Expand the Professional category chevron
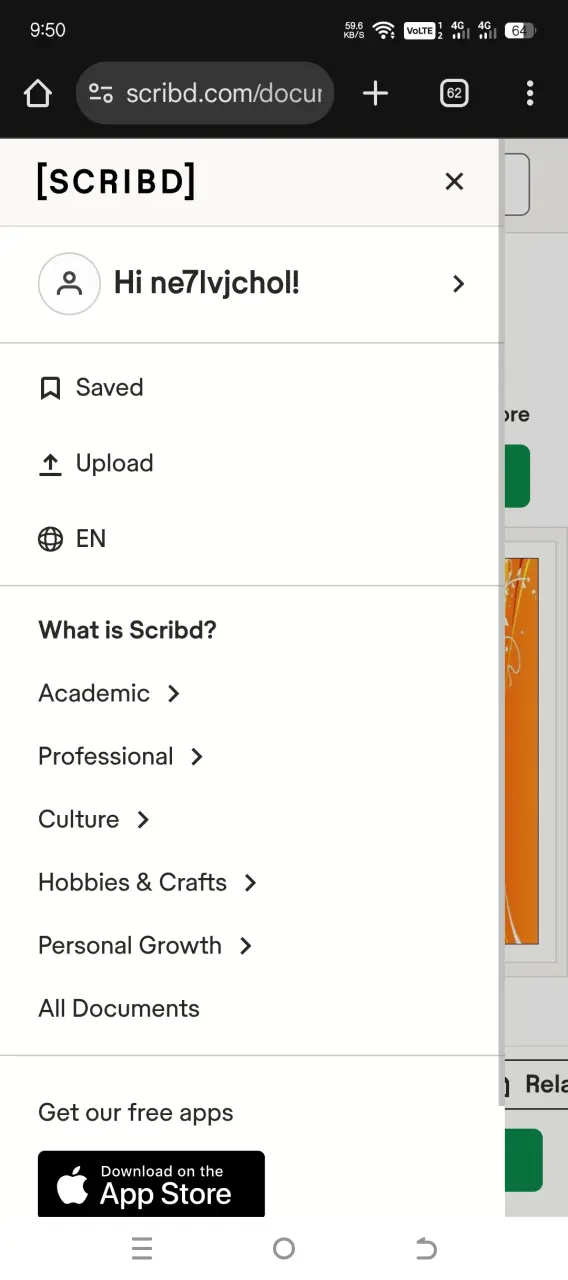Viewport: 568px width, 1280px height. [197, 756]
